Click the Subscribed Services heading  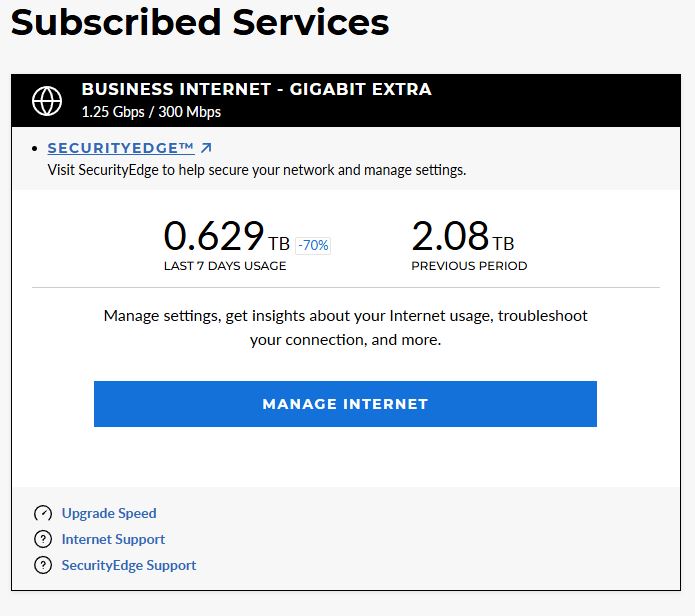(x=200, y=22)
